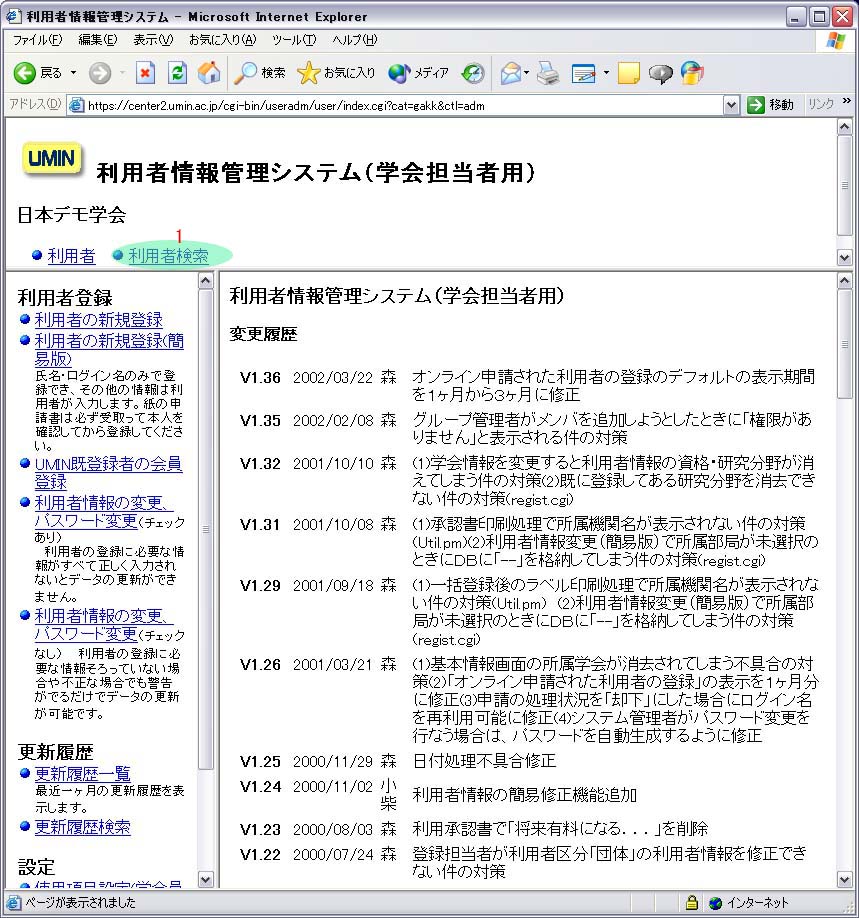Open the Mail icon in toolbar
Viewport: 859px width, 918px height.
(510, 73)
